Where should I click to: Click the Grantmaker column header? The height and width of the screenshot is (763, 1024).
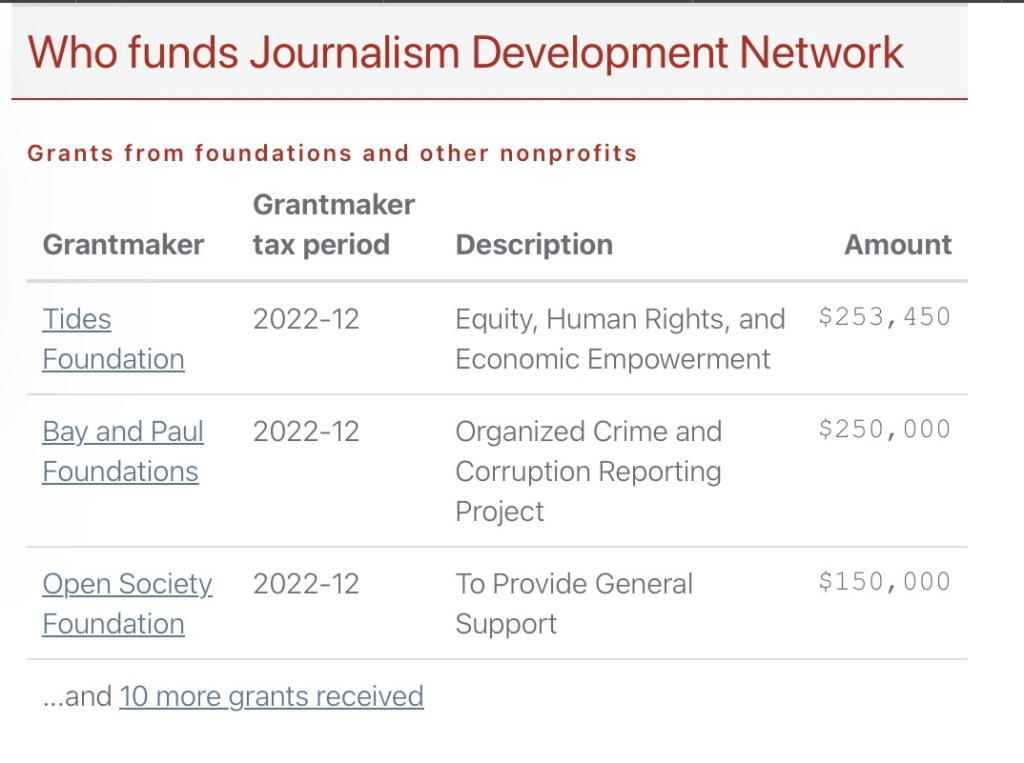tap(123, 245)
